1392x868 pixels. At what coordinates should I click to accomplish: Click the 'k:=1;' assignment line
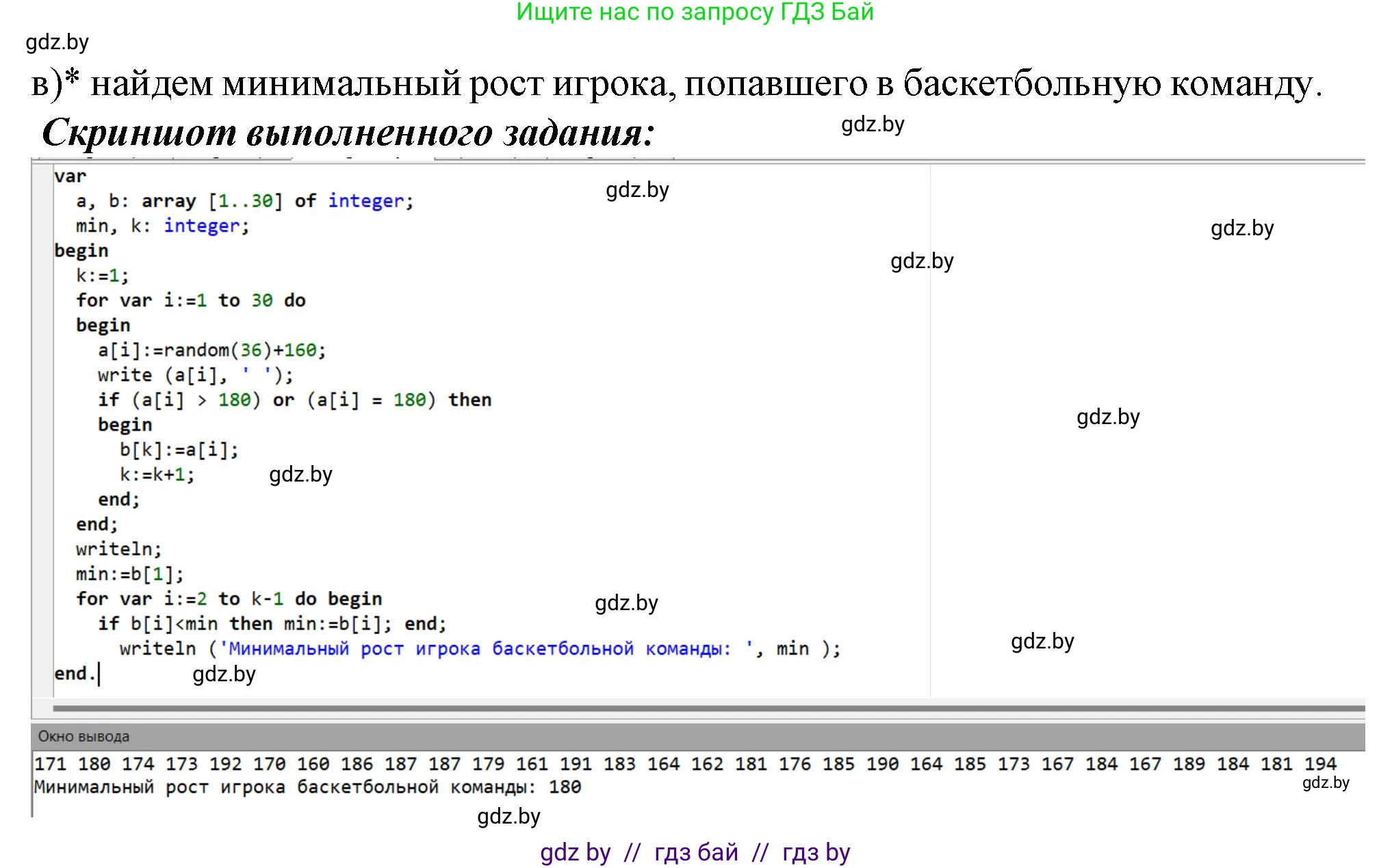[102, 276]
